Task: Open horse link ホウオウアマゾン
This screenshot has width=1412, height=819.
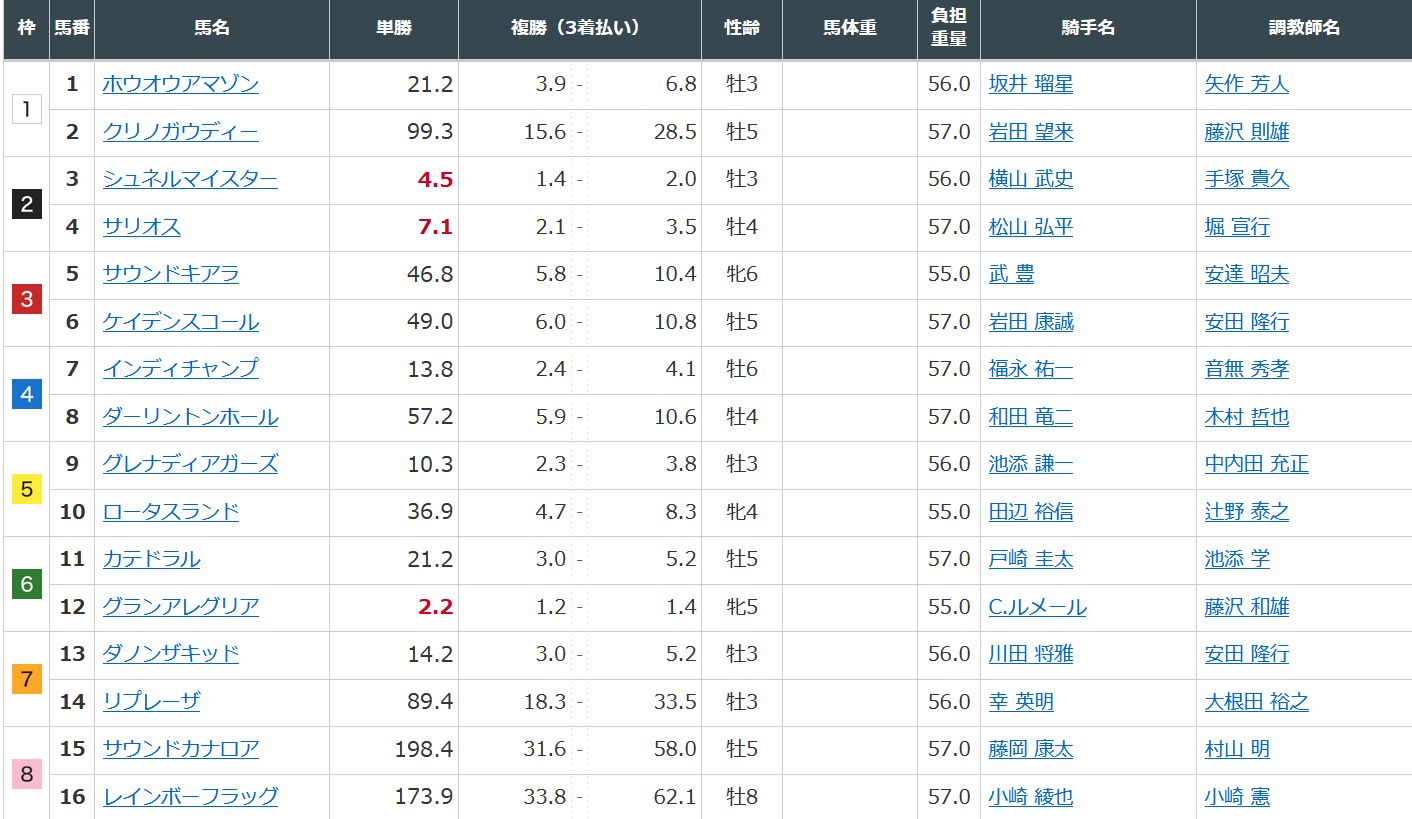Action: pos(180,84)
